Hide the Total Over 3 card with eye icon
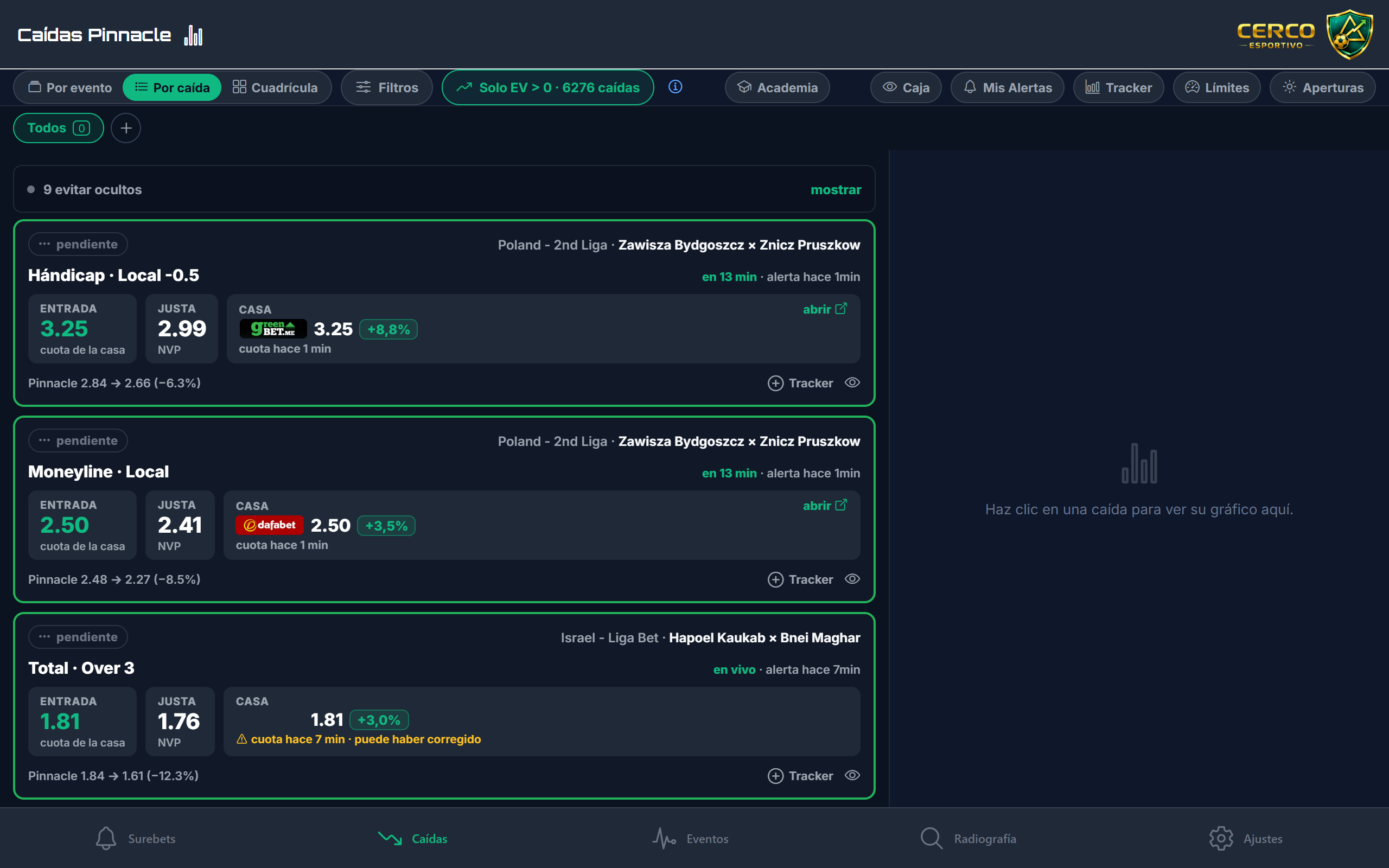The width and height of the screenshot is (1389, 868). click(x=852, y=776)
